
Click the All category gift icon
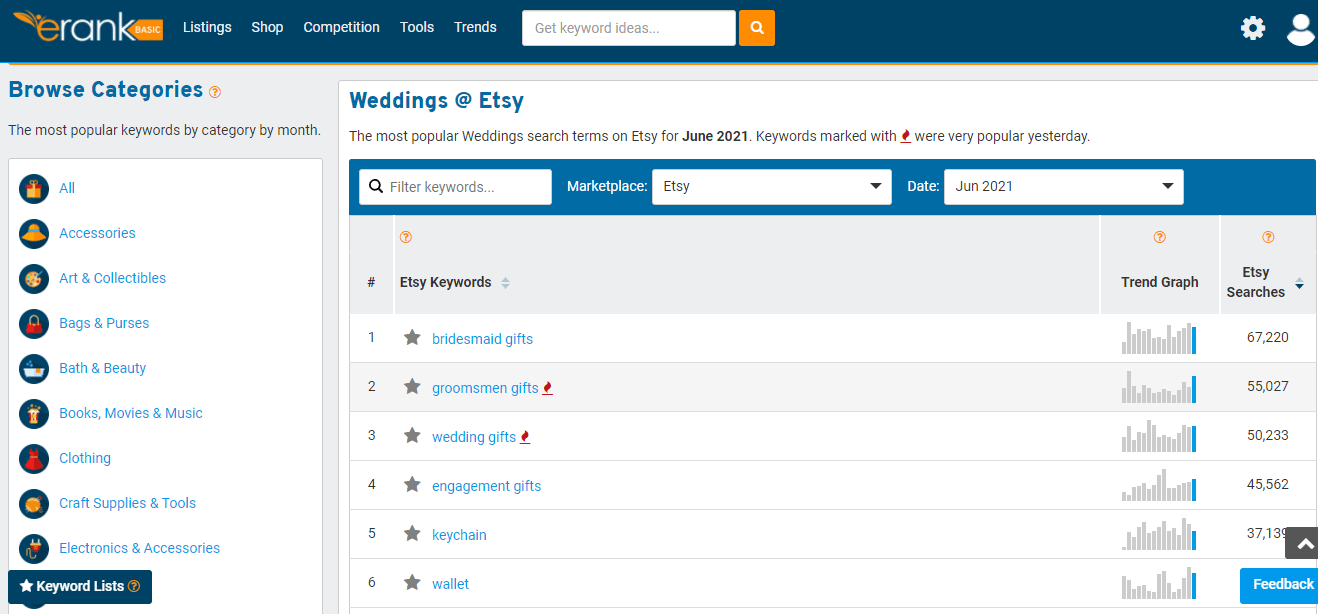[34, 188]
